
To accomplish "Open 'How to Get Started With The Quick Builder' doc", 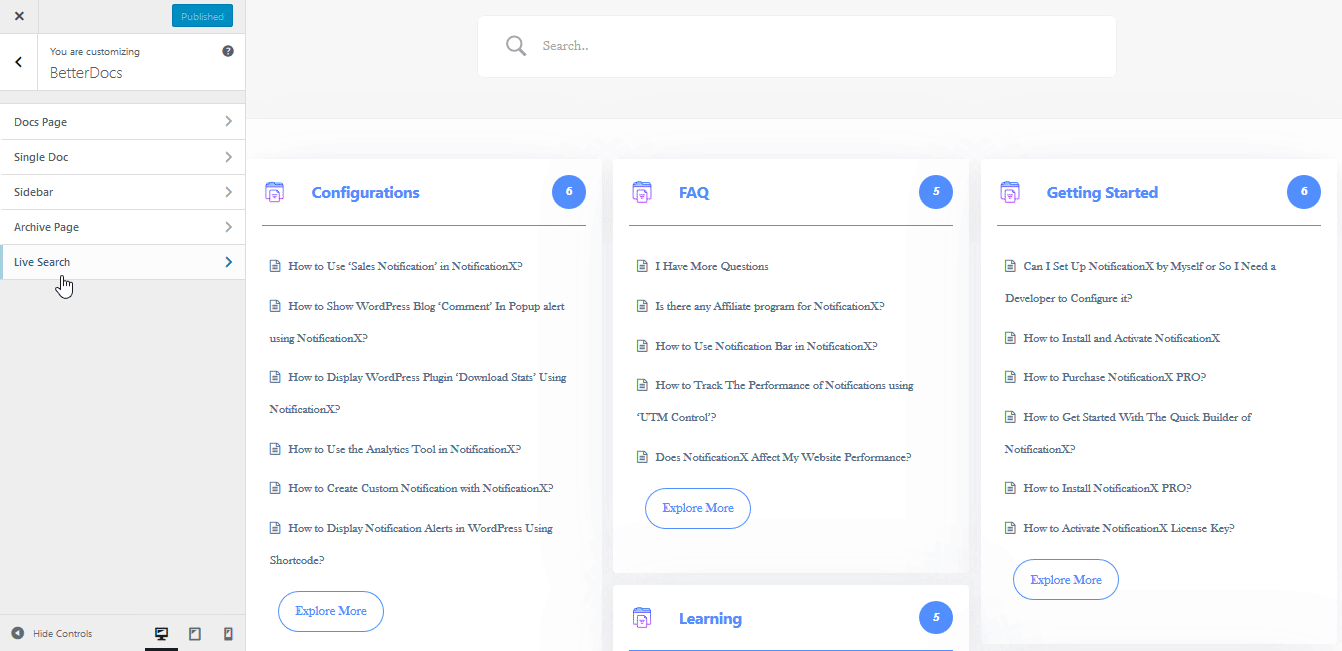I will [x=1128, y=433].
